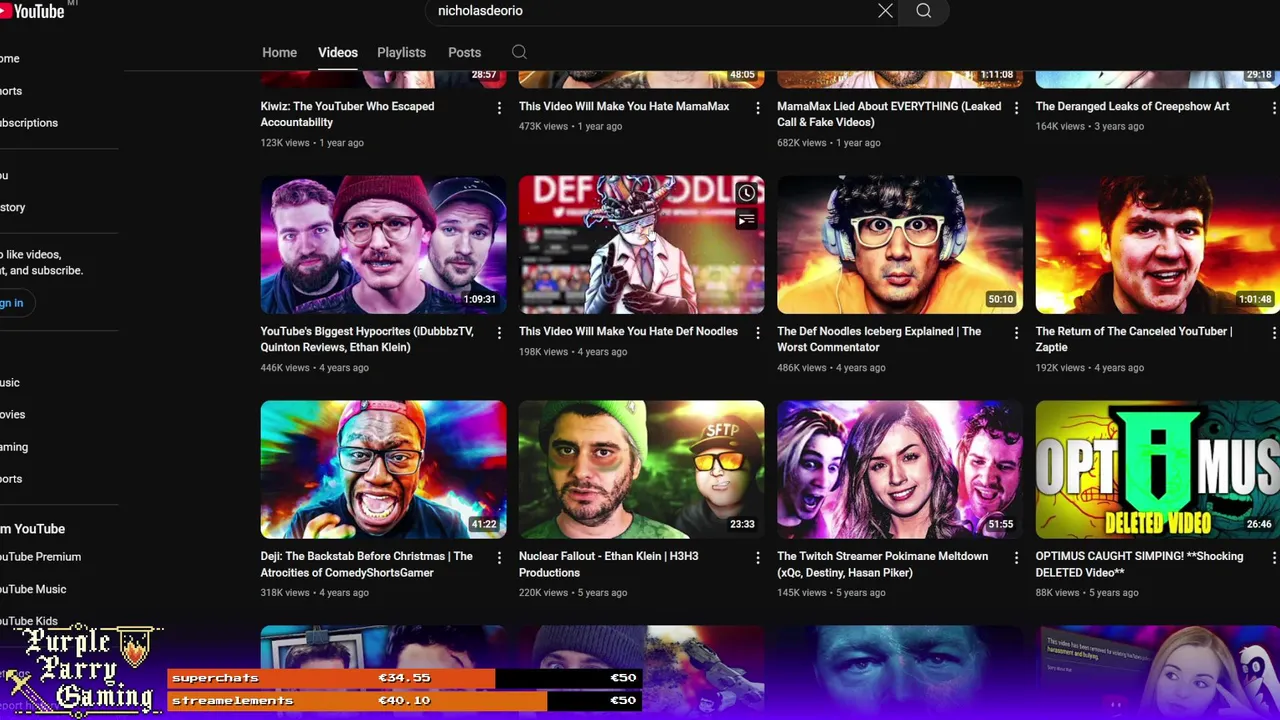Clear the search text with X icon
1280x720 pixels.
coord(885,11)
